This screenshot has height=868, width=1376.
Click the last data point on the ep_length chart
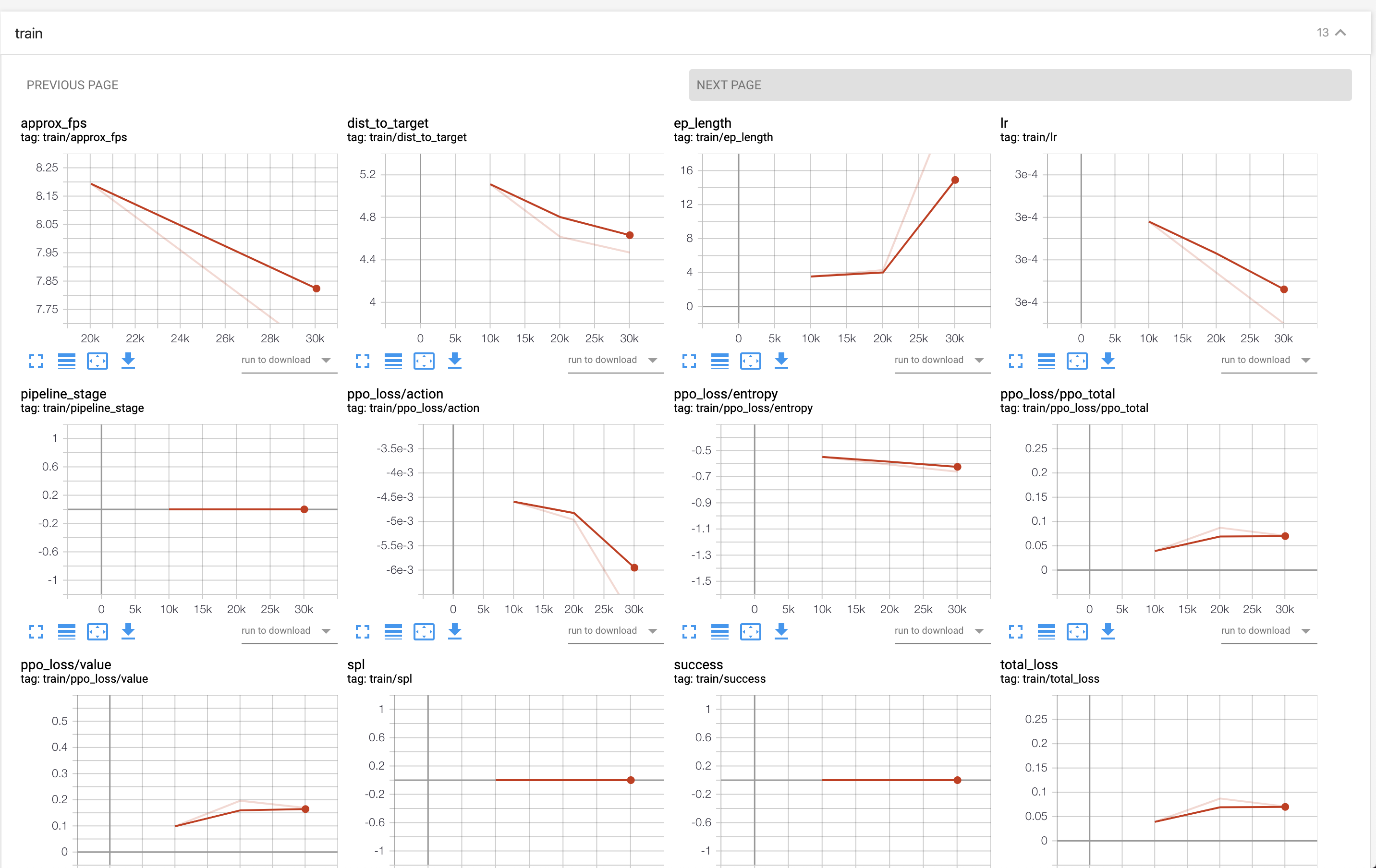click(x=955, y=180)
